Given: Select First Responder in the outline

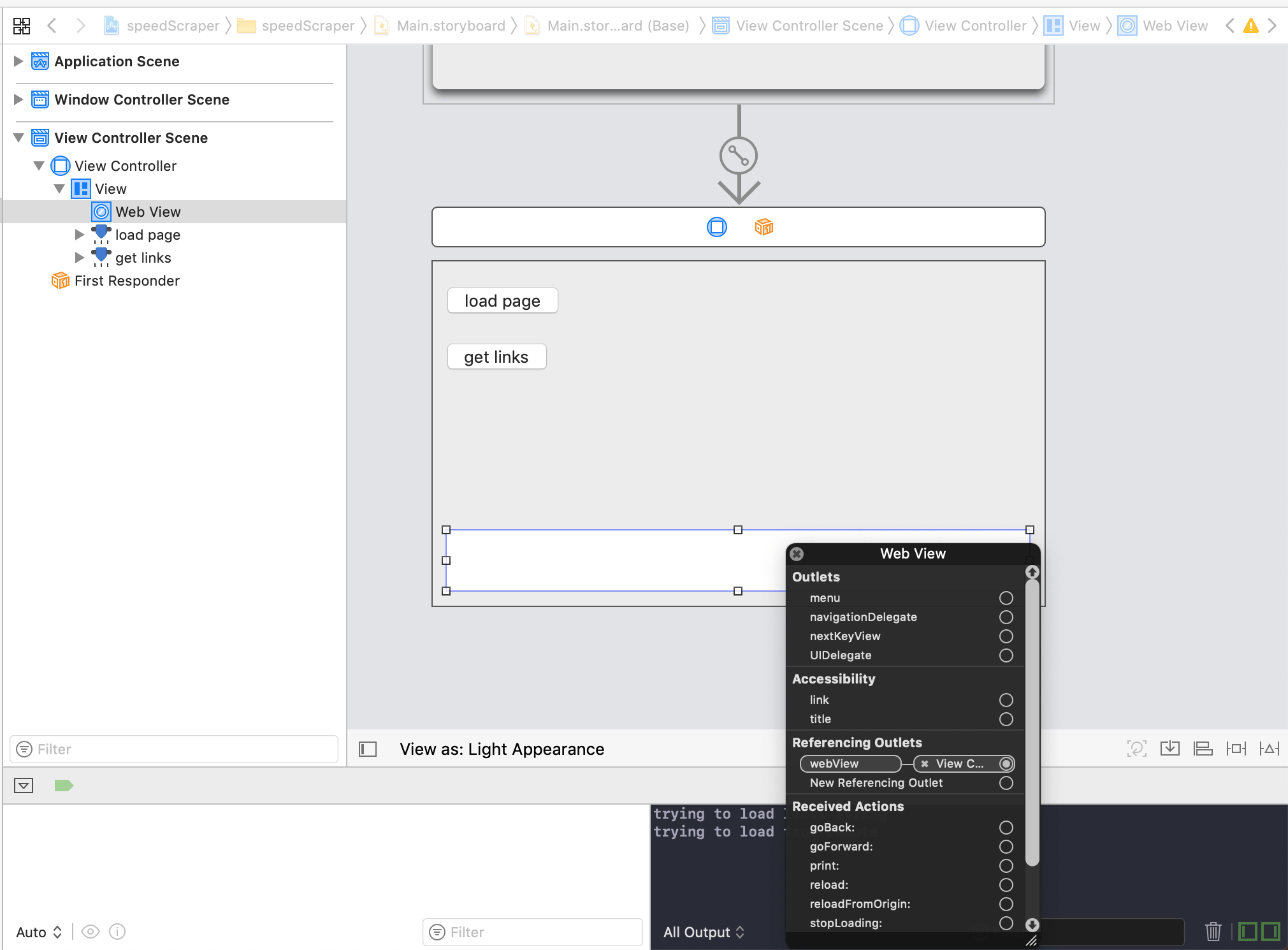Looking at the screenshot, I should (x=126, y=281).
